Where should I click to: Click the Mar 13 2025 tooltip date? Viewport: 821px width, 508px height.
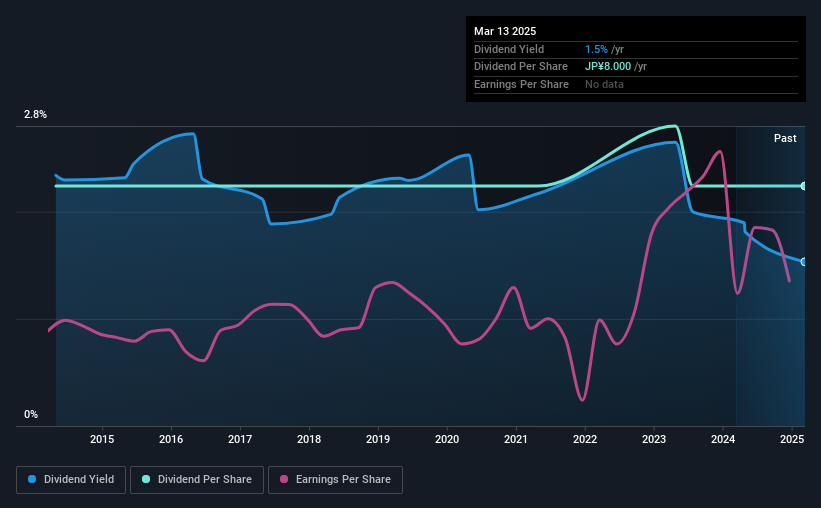(x=505, y=31)
